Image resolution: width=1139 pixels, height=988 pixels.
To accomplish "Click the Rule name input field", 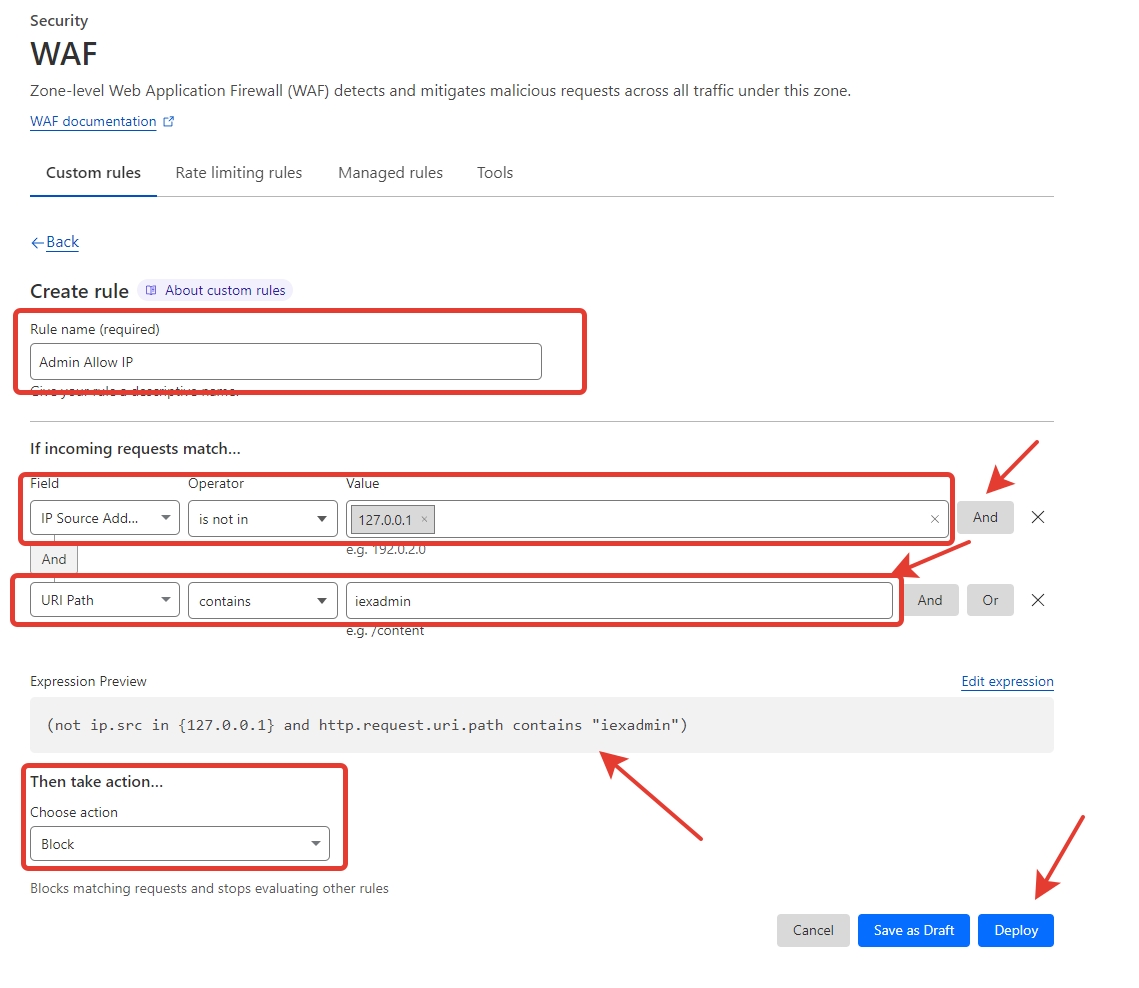I will [x=286, y=362].
